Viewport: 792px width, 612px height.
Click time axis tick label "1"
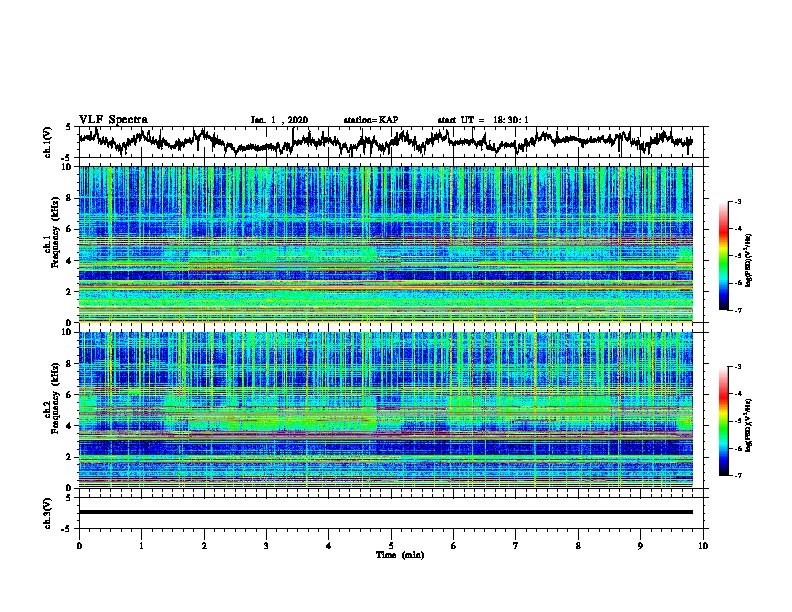coord(142,546)
